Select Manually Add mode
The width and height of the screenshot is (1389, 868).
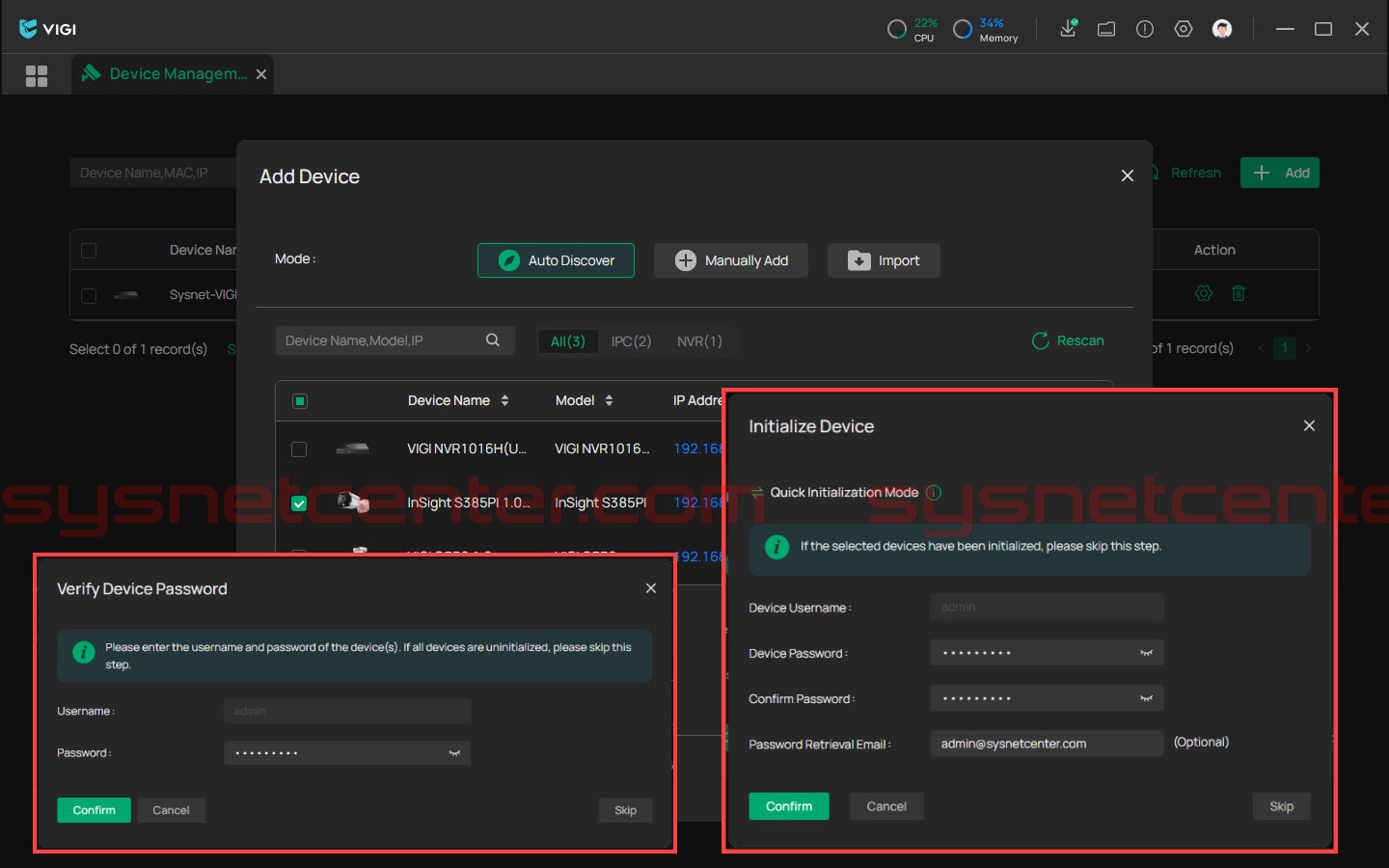point(731,260)
